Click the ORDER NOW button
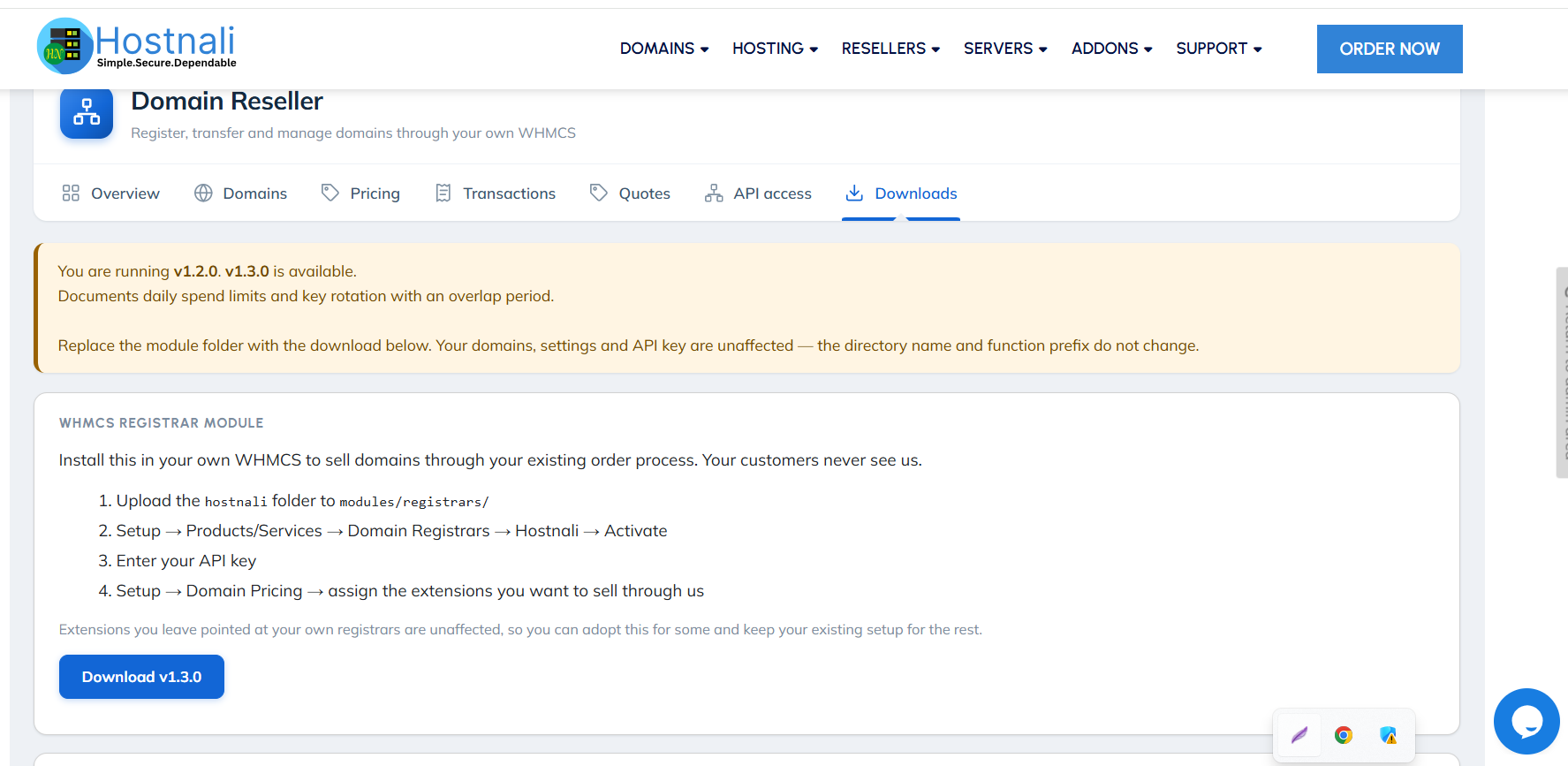Screen dimensions: 1568x766 point(1390,49)
